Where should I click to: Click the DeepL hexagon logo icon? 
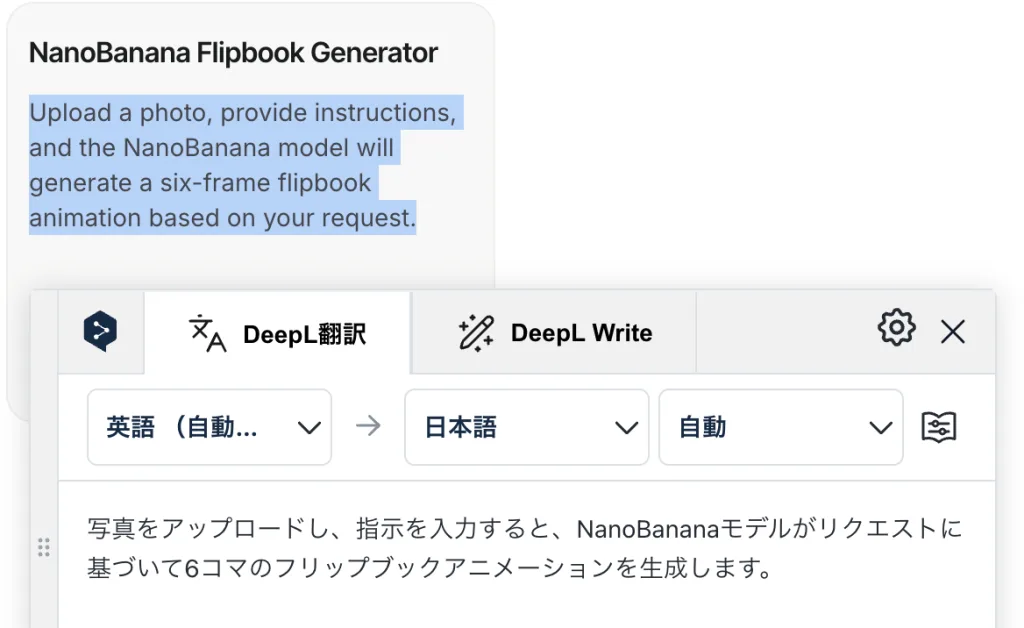(x=100, y=332)
